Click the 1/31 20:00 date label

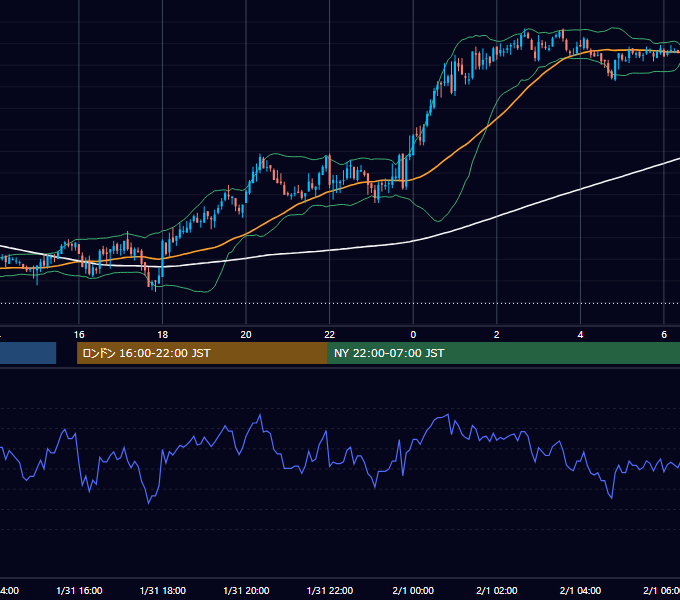coord(246,591)
